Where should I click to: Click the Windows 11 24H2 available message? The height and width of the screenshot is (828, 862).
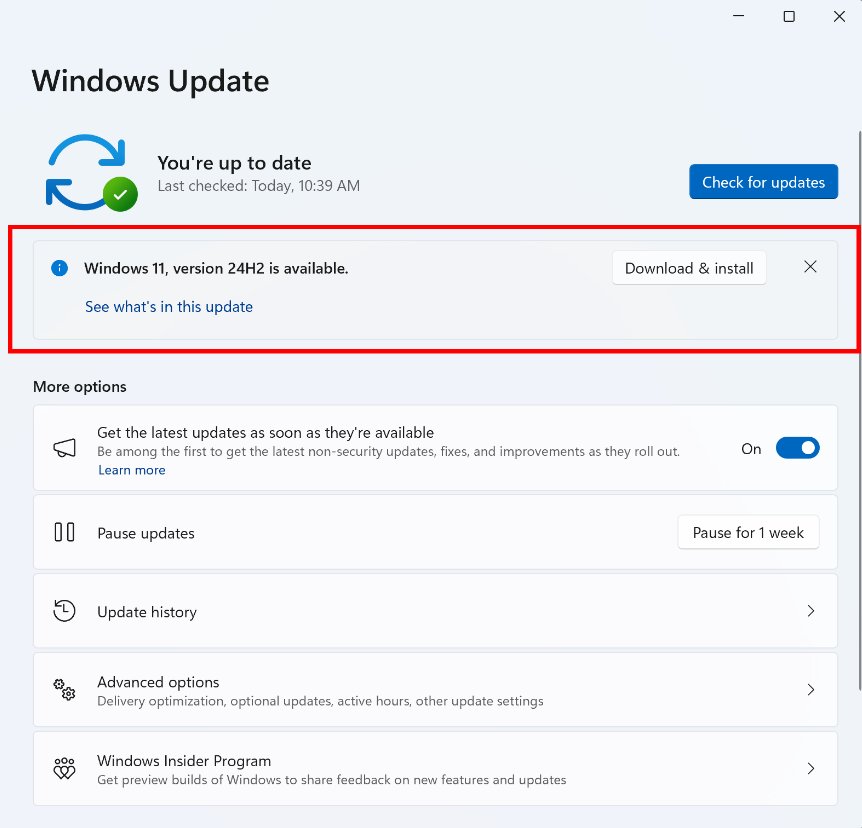point(216,268)
